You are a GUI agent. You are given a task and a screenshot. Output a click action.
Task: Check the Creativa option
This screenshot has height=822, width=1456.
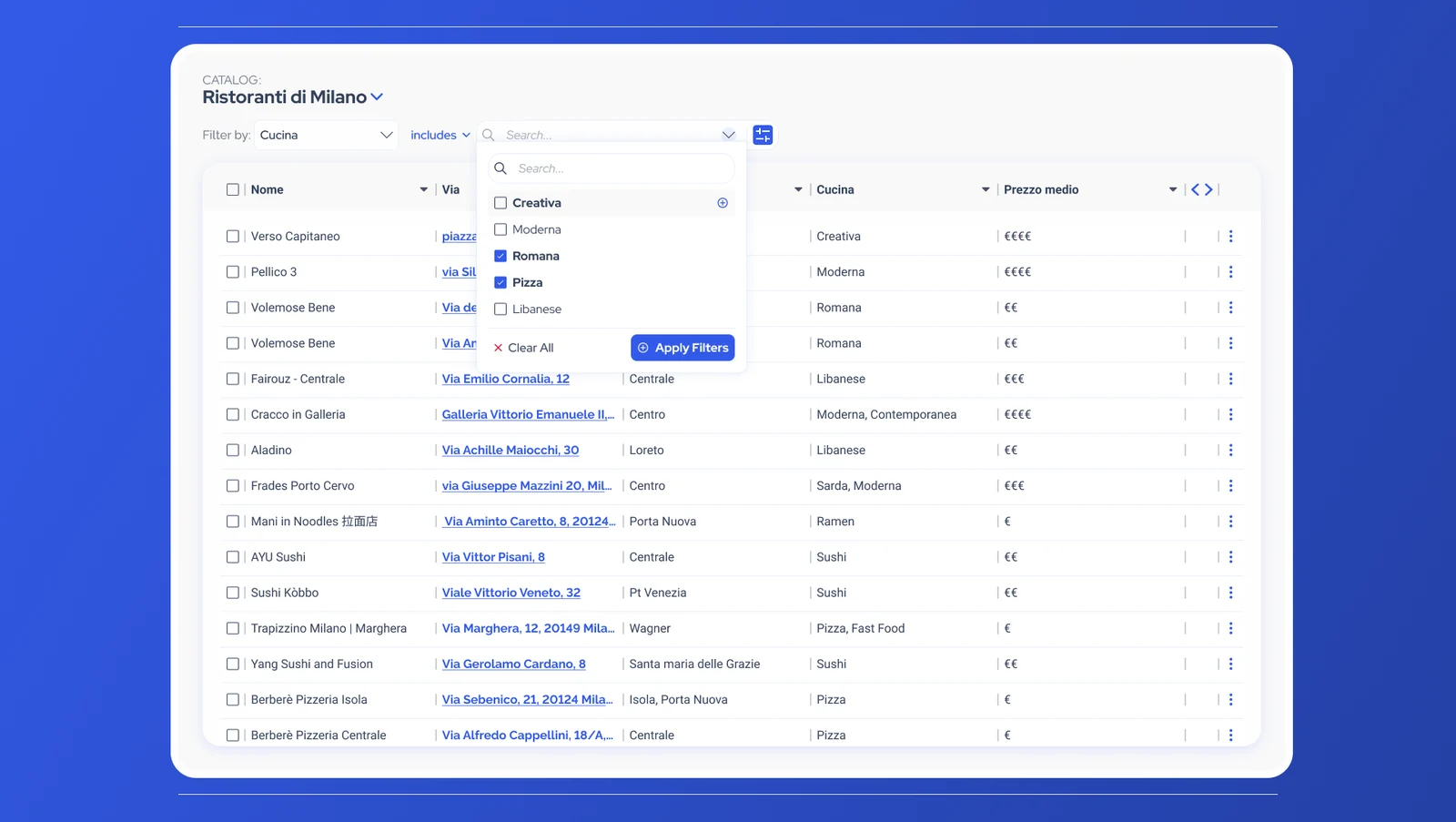point(500,203)
